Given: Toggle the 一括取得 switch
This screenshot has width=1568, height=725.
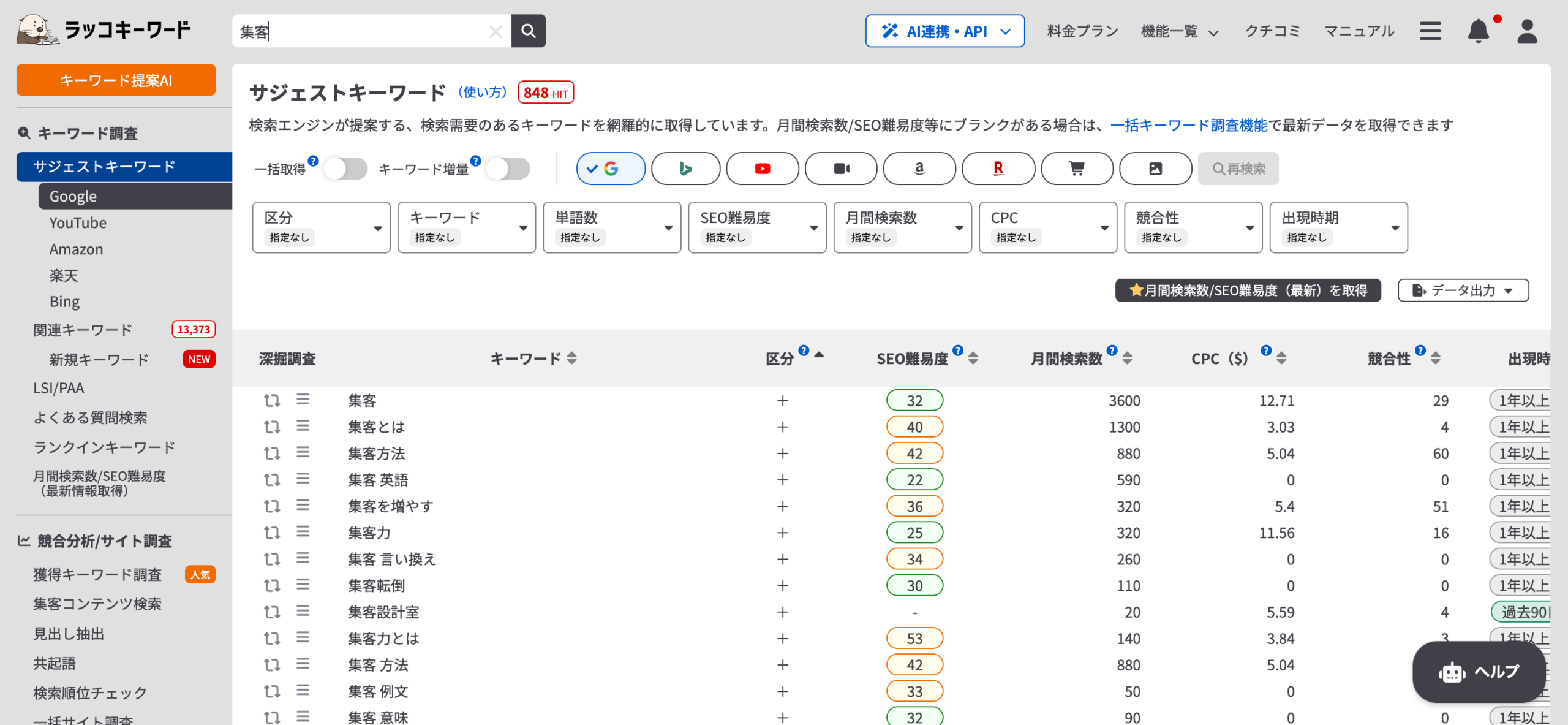Looking at the screenshot, I should point(345,169).
